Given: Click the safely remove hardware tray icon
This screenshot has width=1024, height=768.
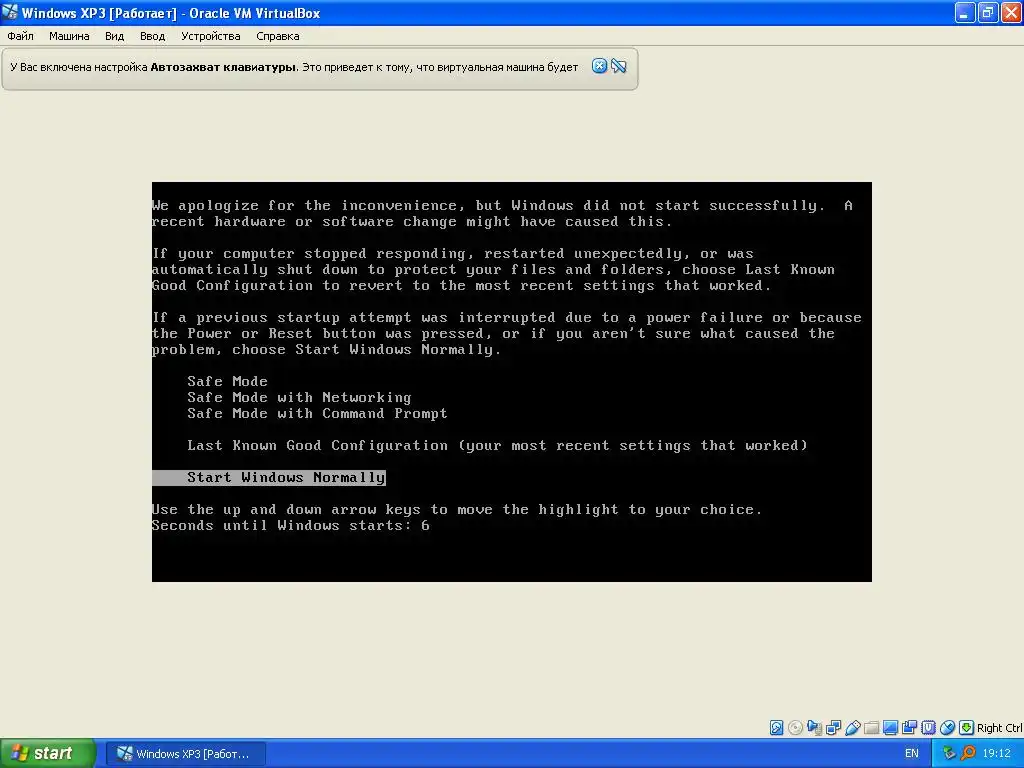Looking at the screenshot, I should point(949,754).
